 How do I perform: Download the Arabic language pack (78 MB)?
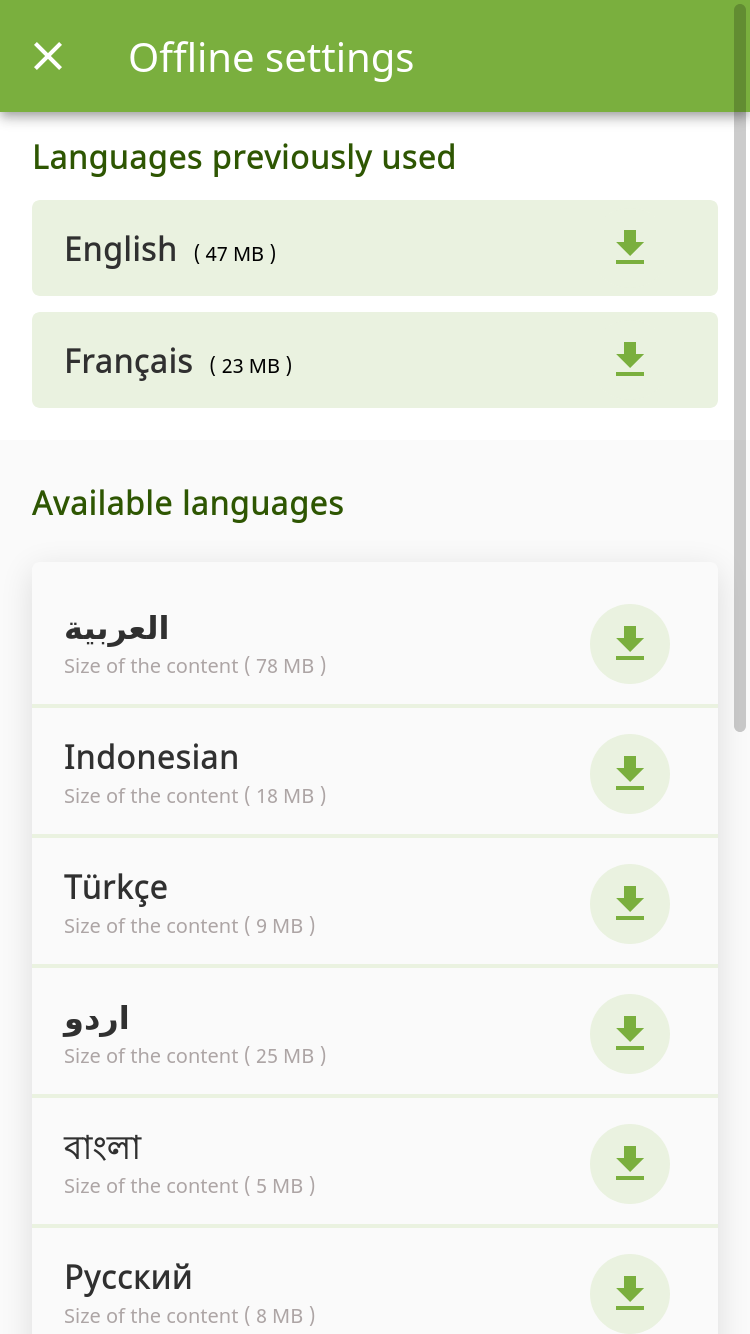(630, 644)
